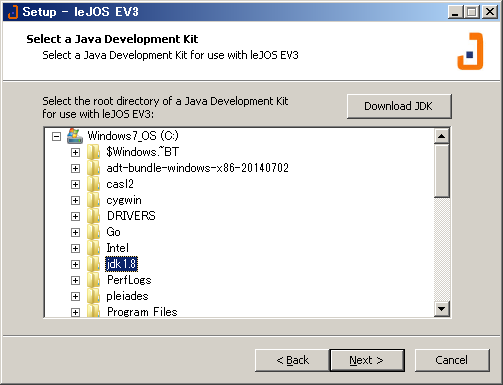The height and width of the screenshot is (385, 503).
Task: Expand the cygwin folder node
Action: [x=75, y=200]
